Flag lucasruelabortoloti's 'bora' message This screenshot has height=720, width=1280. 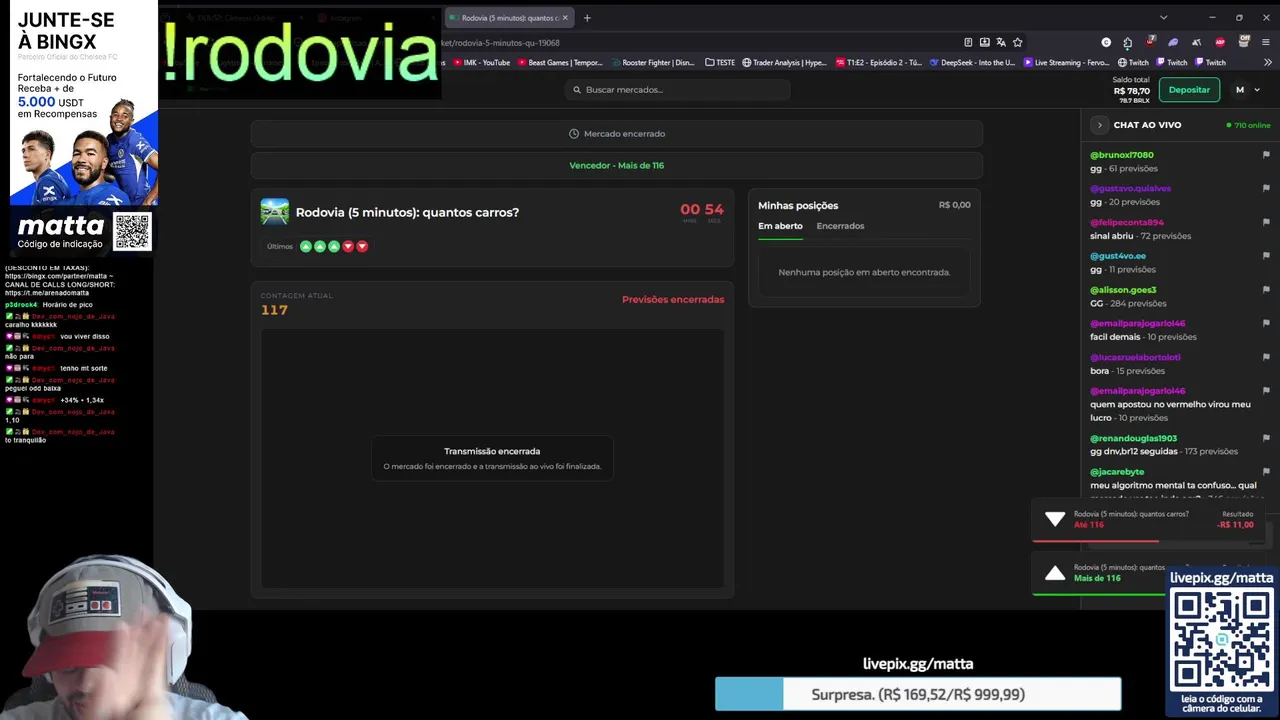click(1266, 357)
